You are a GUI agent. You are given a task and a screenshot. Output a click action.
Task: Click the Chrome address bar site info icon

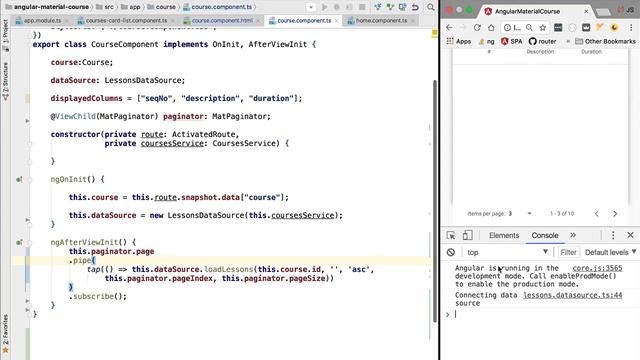click(507, 27)
